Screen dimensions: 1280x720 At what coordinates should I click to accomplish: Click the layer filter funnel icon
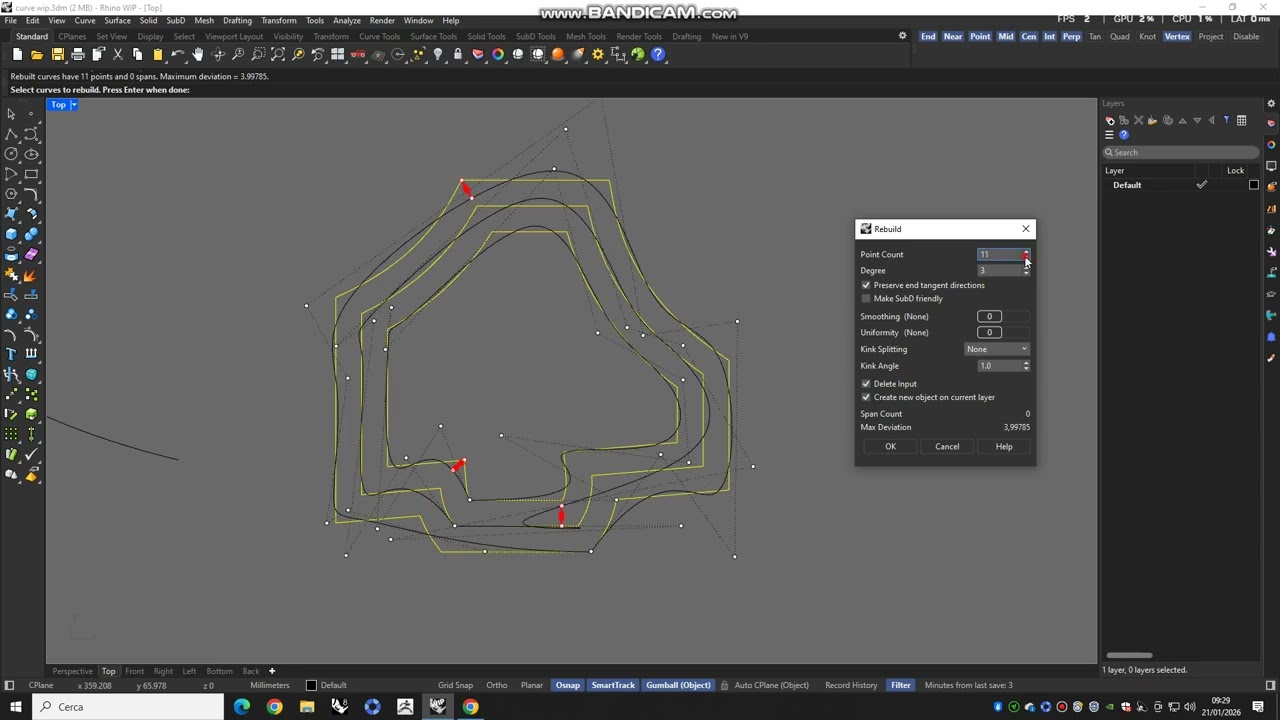[x=1226, y=121]
